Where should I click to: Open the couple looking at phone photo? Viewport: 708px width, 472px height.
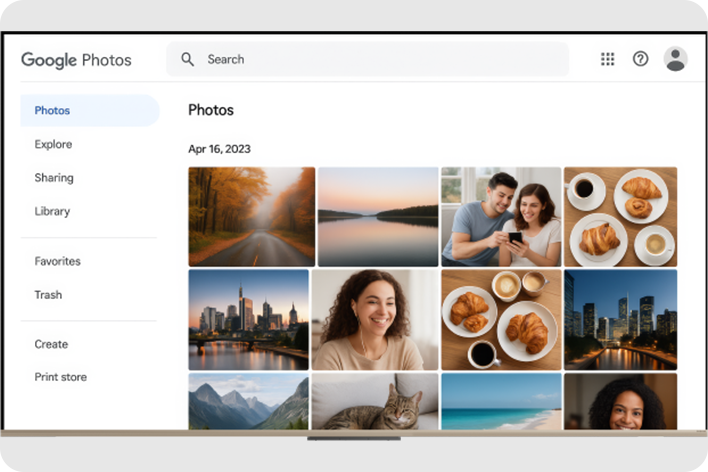point(501,216)
